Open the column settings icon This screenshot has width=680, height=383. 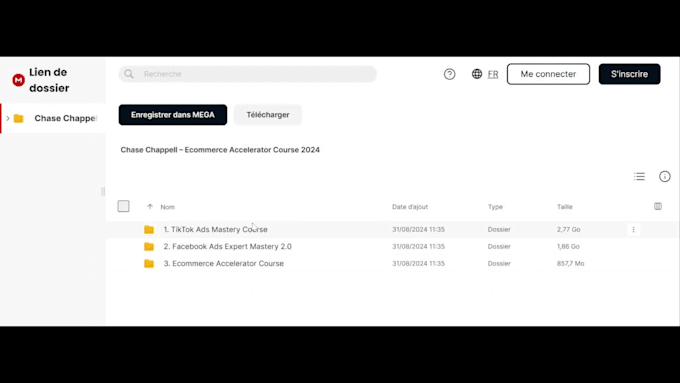pos(658,206)
